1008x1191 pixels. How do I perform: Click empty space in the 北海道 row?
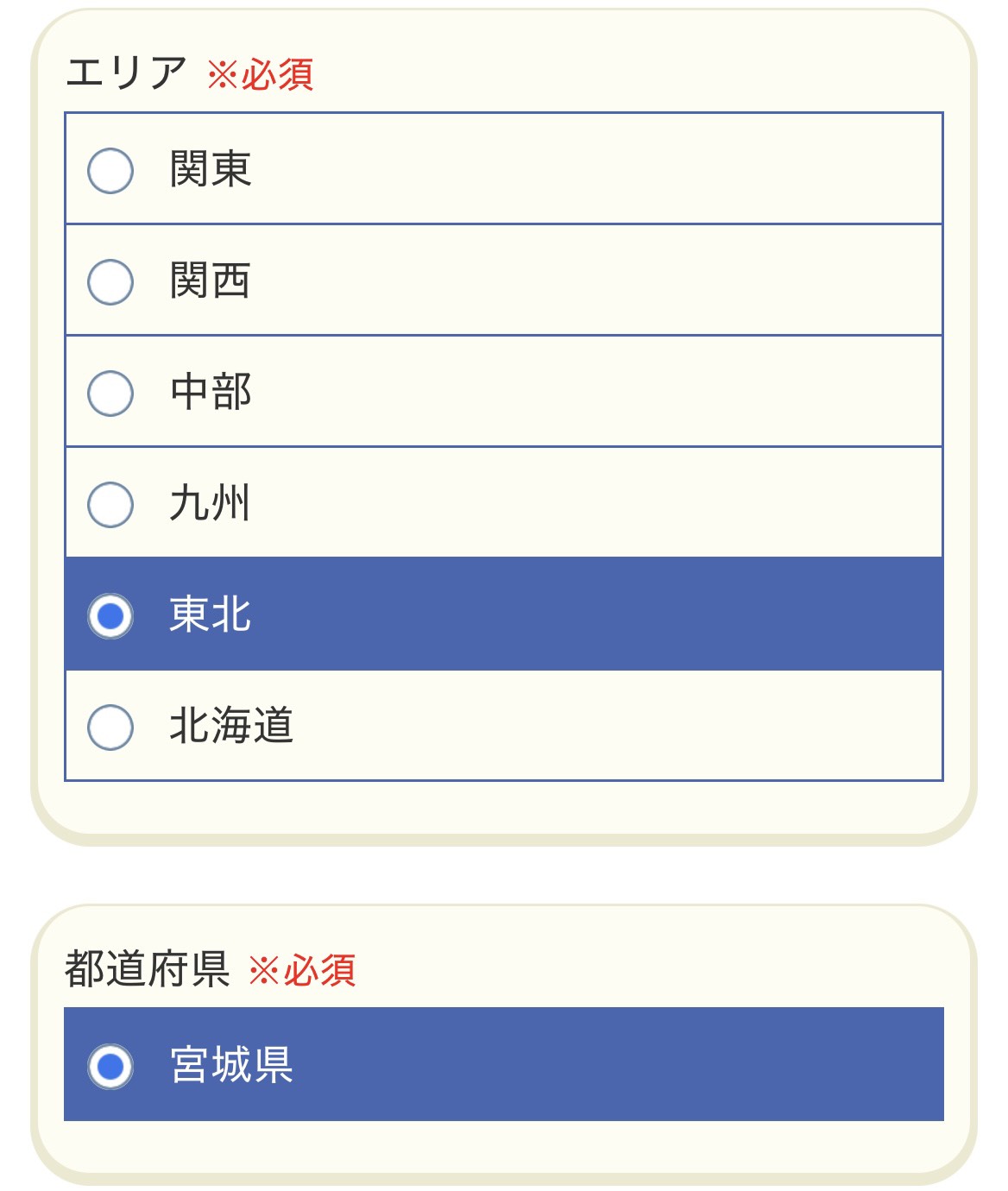click(x=604, y=726)
